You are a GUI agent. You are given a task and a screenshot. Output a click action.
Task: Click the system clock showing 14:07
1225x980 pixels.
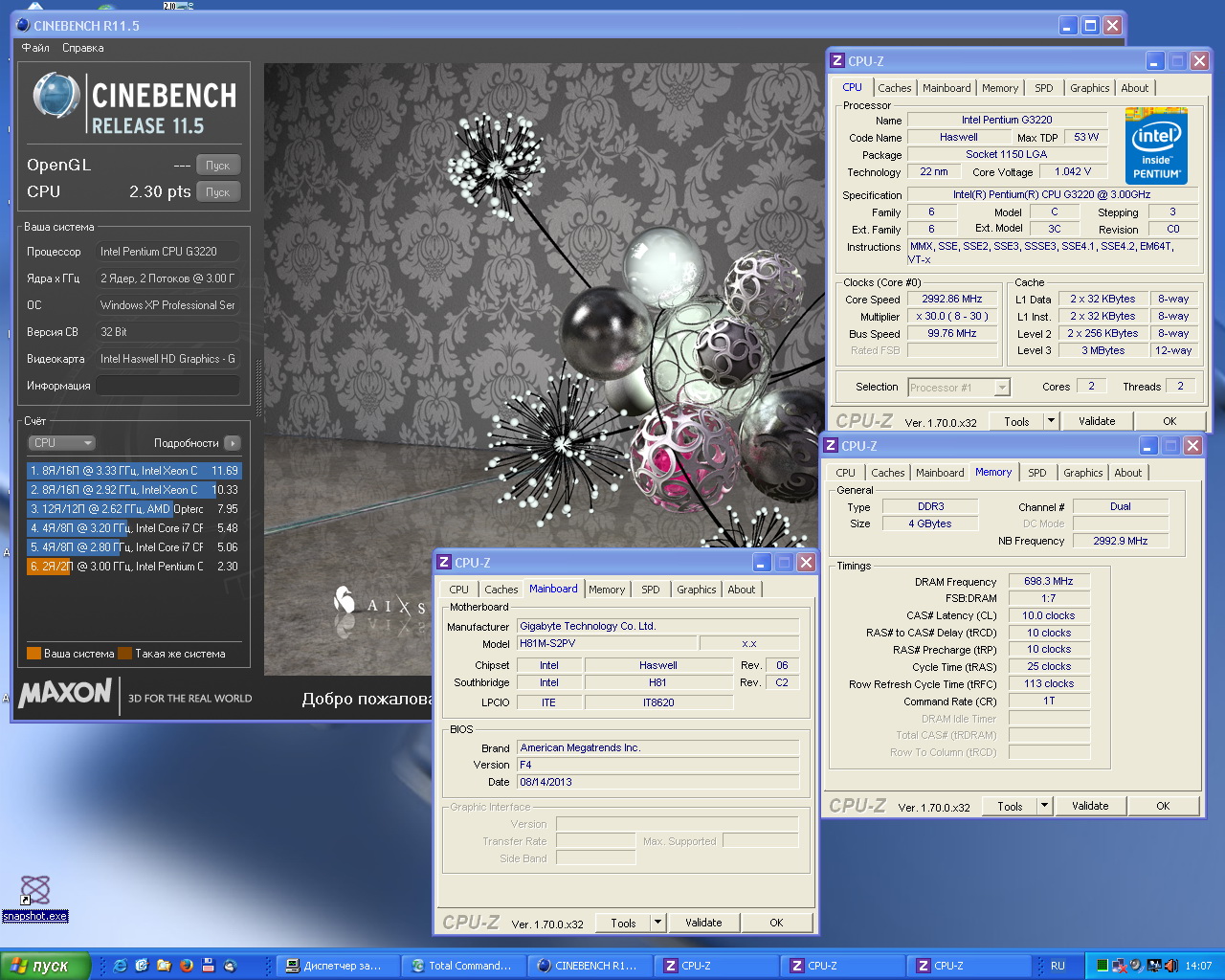(1198, 966)
